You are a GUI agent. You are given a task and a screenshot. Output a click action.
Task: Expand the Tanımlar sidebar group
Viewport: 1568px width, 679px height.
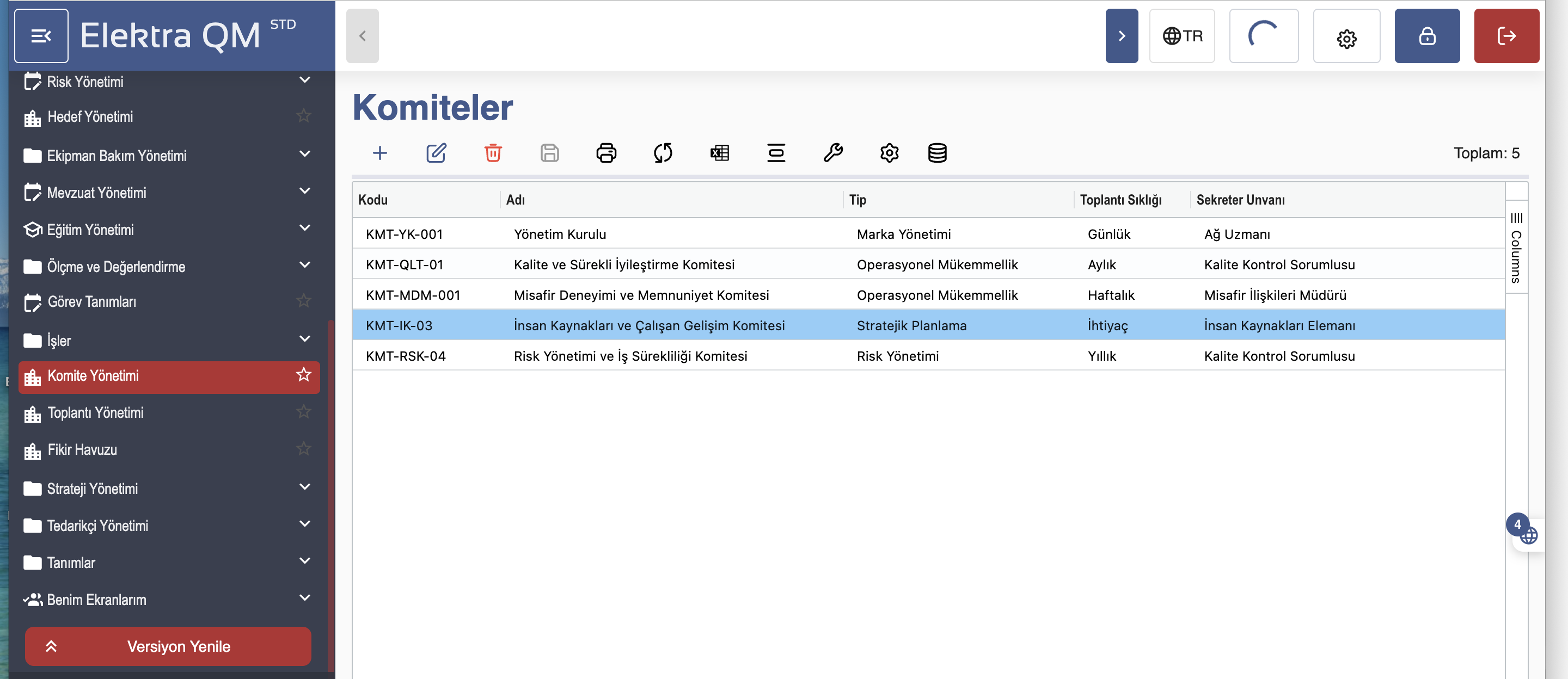pyautogui.click(x=305, y=561)
